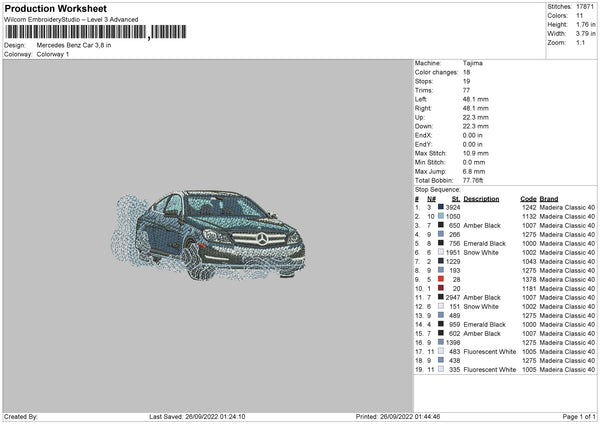
Task: Click the 'N#' column header
Action: (x=431, y=199)
